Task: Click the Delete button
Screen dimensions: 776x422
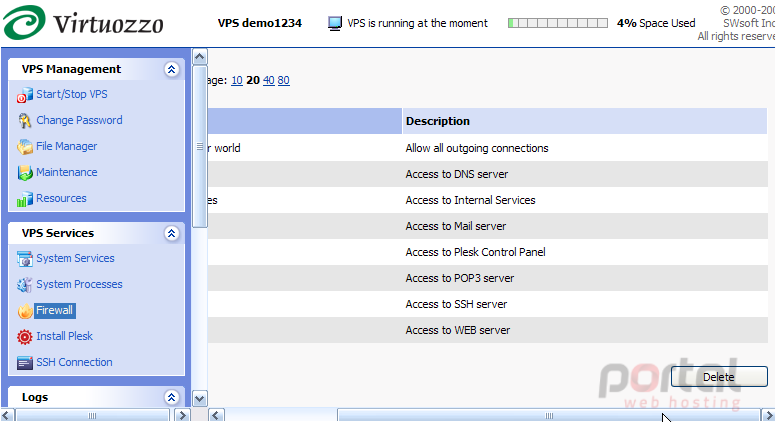Action: [x=719, y=377]
